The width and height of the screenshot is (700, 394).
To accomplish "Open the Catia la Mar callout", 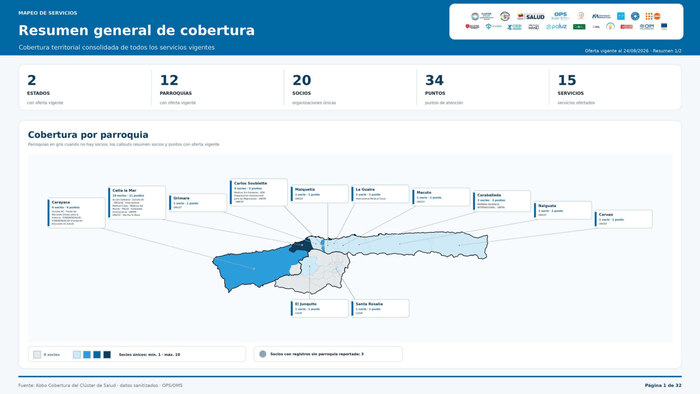I will pos(137,203).
